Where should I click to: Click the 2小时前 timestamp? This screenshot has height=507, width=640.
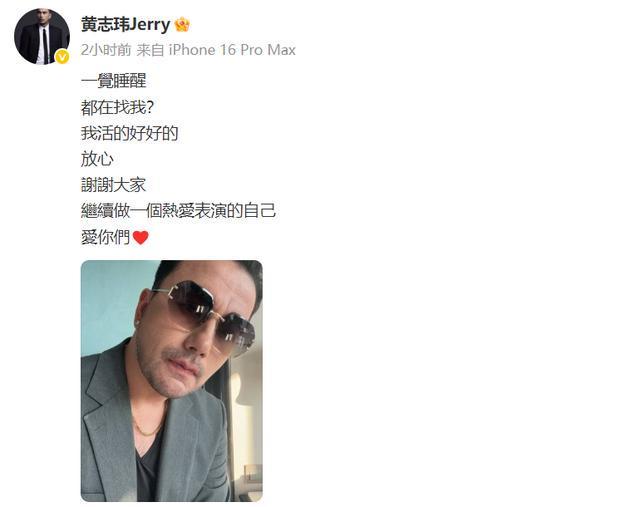(106, 50)
